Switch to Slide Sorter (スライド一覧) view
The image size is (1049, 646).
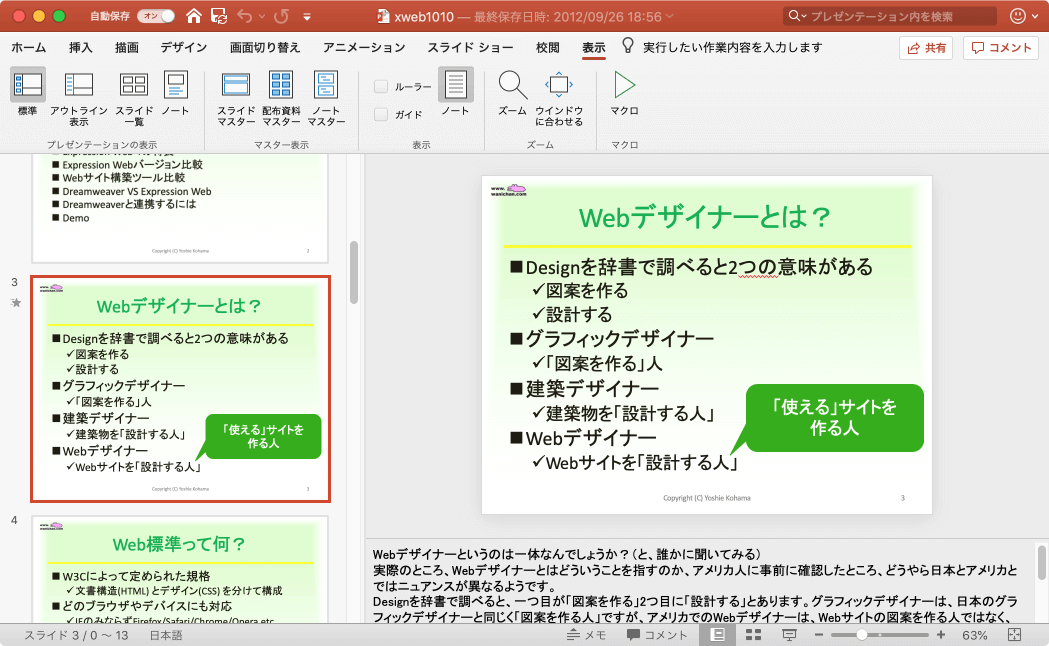click(134, 98)
